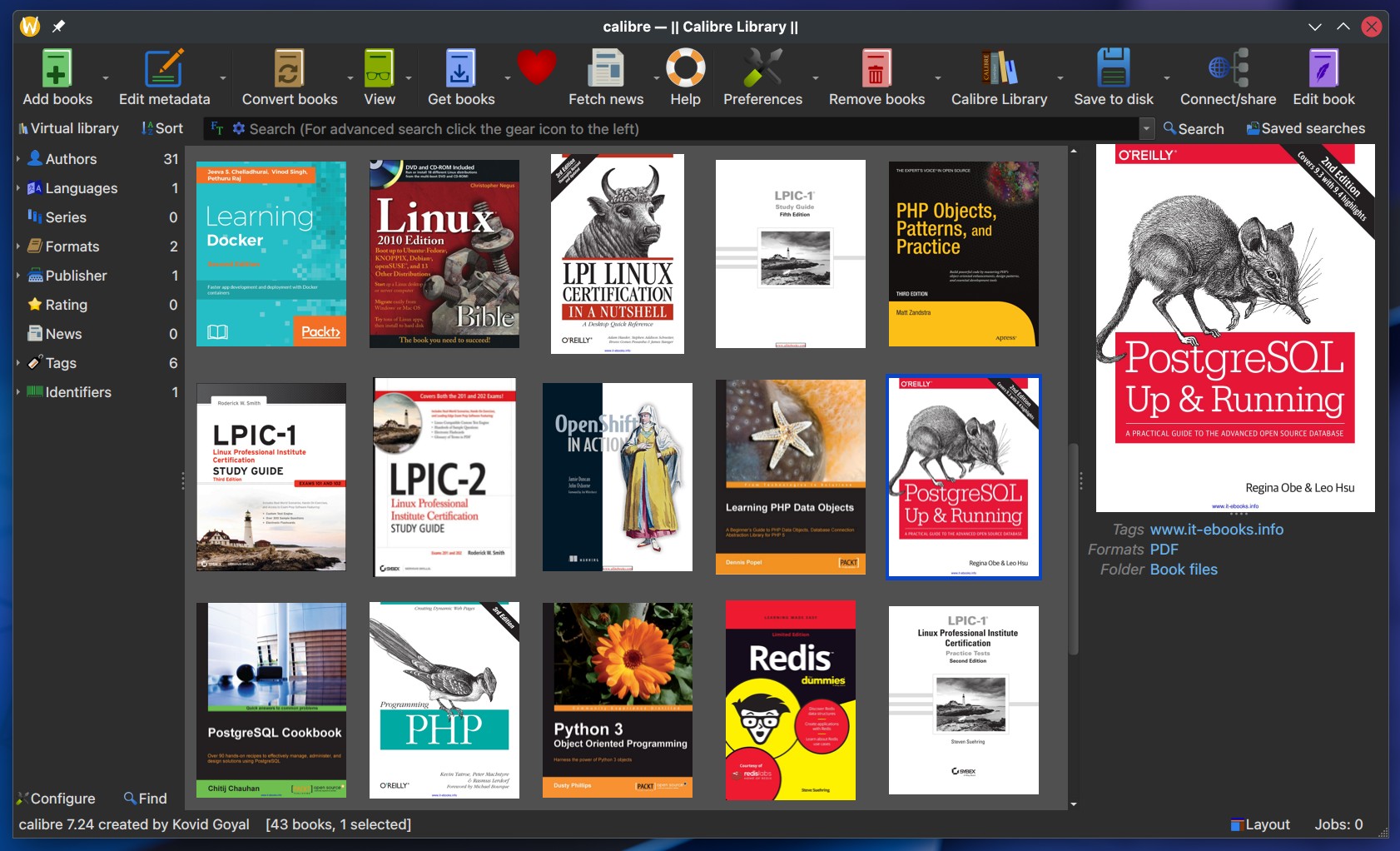This screenshot has height=851, width=1400.
Task: Expand the Tags category
Action: point(18,362)
